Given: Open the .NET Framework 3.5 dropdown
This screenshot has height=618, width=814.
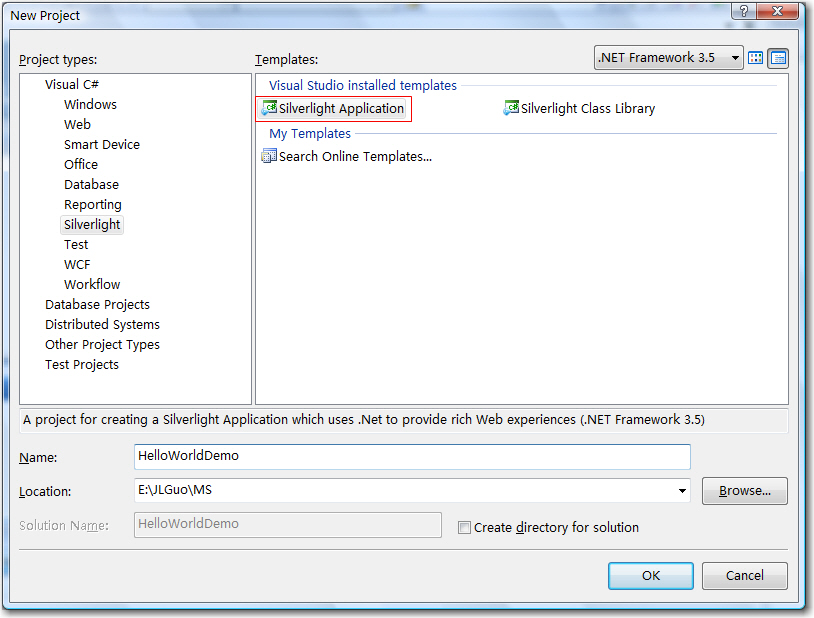Looking at the screenshot, I should [668, 58].
